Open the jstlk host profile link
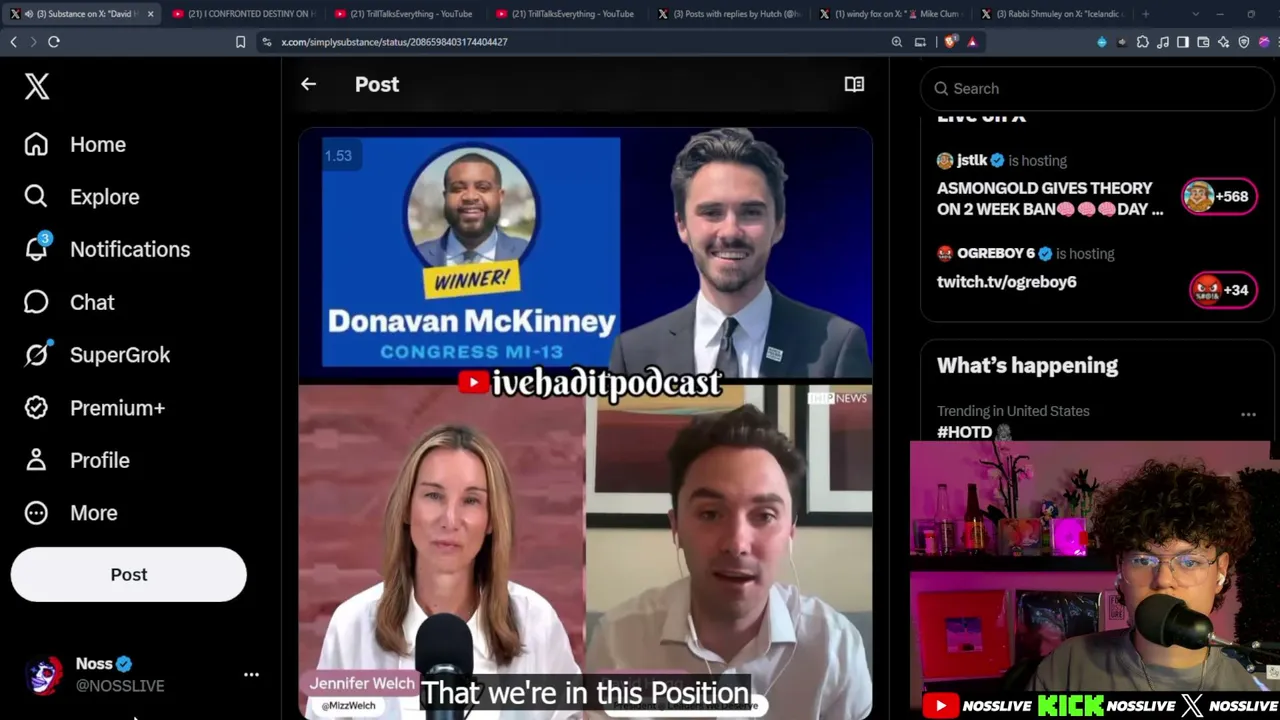This screenshot has height=720, width=1280. (972, 160)
